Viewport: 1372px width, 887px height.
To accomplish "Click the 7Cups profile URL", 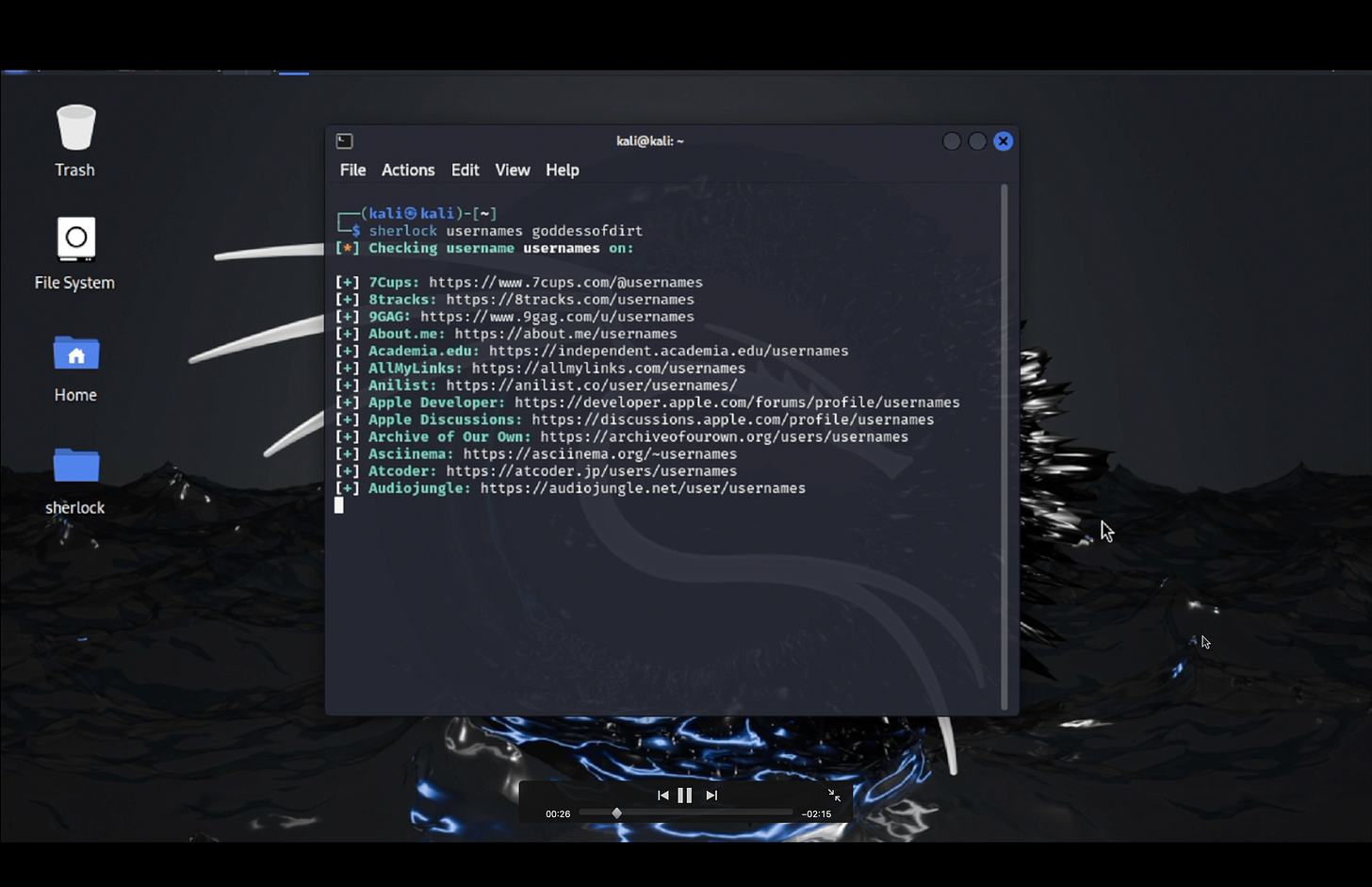I will pyautogui.click(x=565, y=283).
